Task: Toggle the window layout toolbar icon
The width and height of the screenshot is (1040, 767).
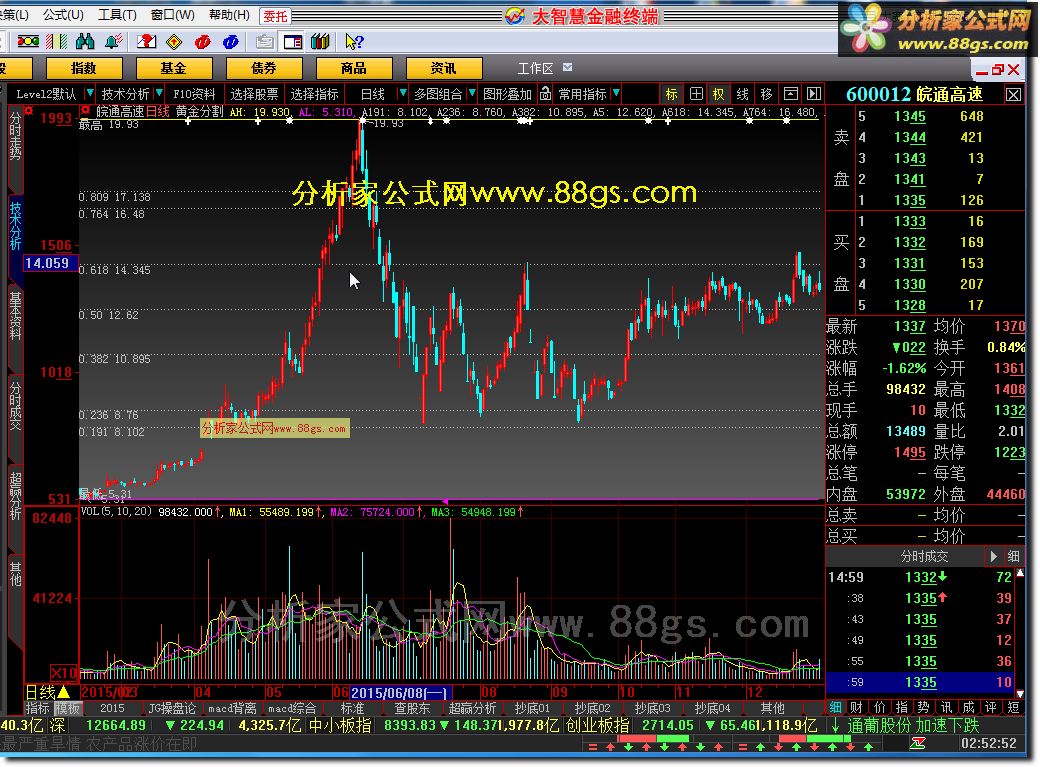Action: click(x=292, y=42)
